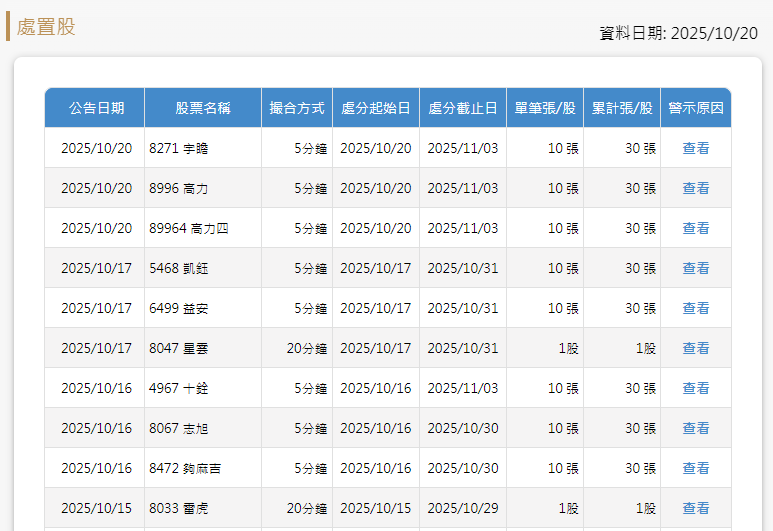Click 查看 in the 5468 凱鈺 row
This screenshot has width=773, height=531.
(695, 268)
